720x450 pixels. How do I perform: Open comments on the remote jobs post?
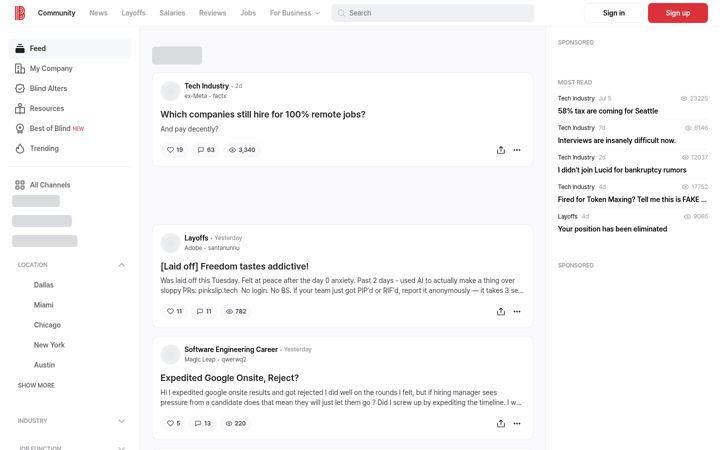[x=206, y=150]
